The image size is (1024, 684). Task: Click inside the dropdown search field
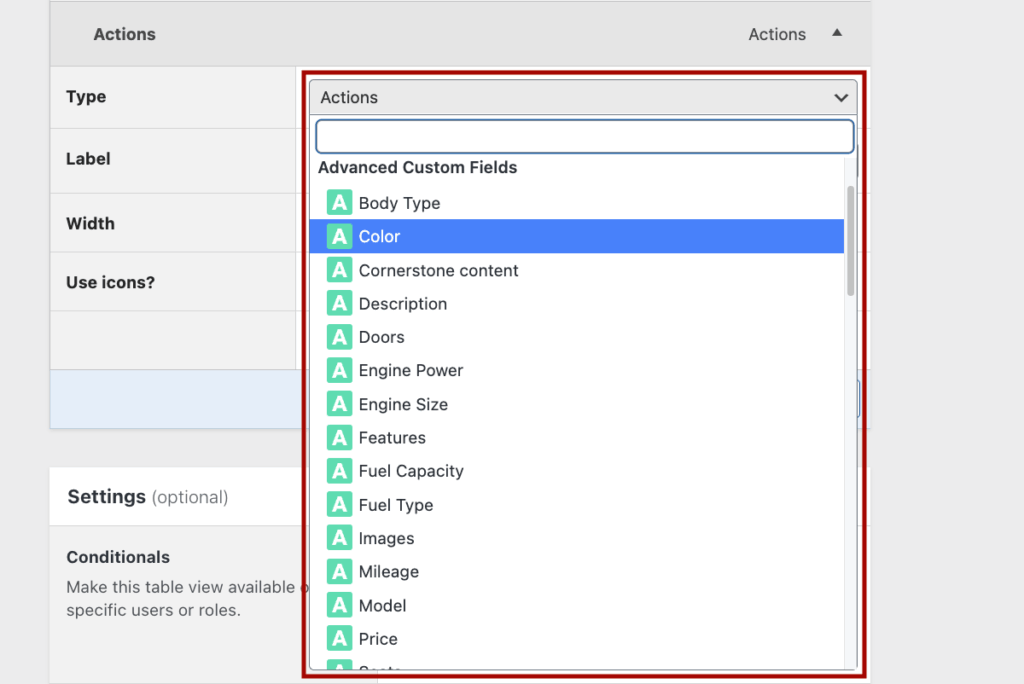(x=584, y=136)
